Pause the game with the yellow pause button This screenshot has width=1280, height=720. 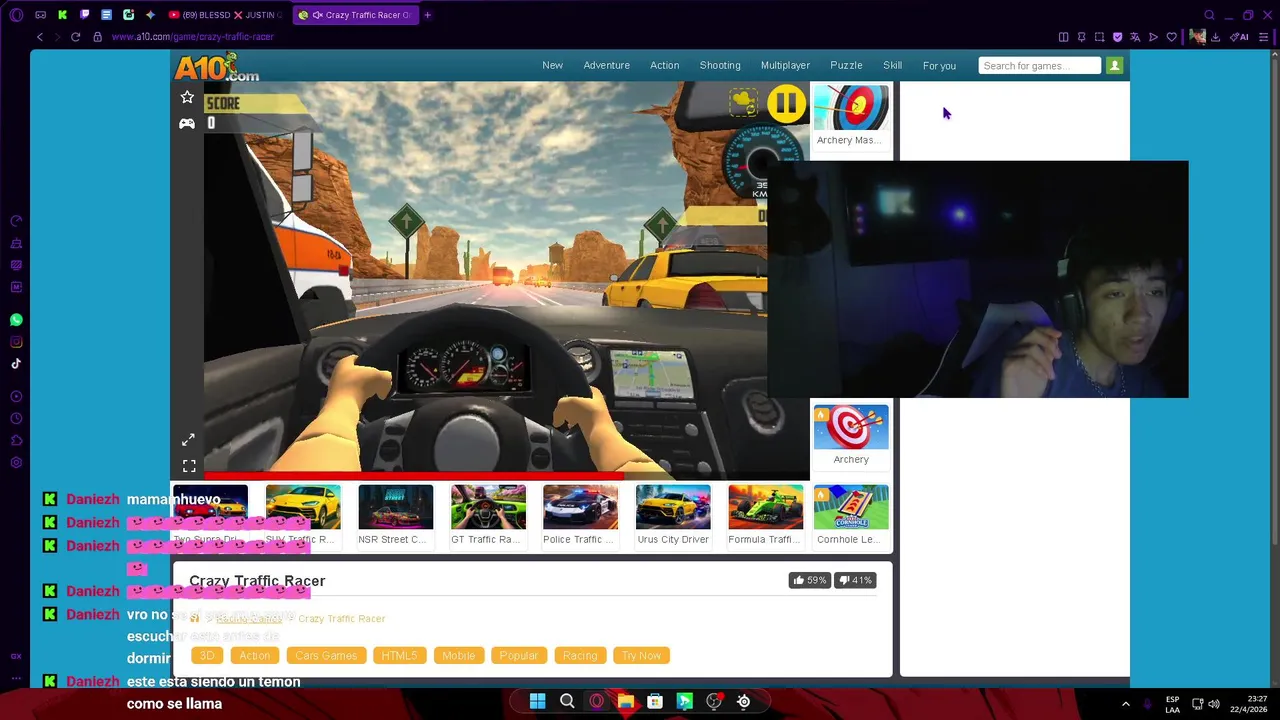[786, 104]
